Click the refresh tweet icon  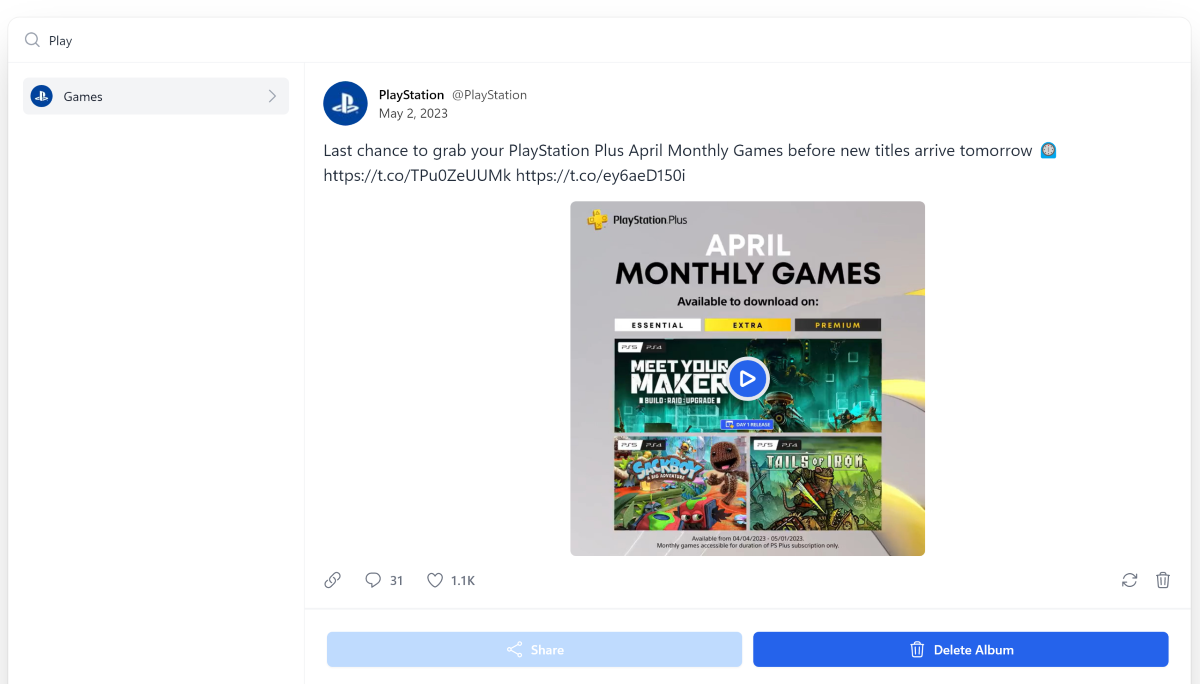[1130, 580]
